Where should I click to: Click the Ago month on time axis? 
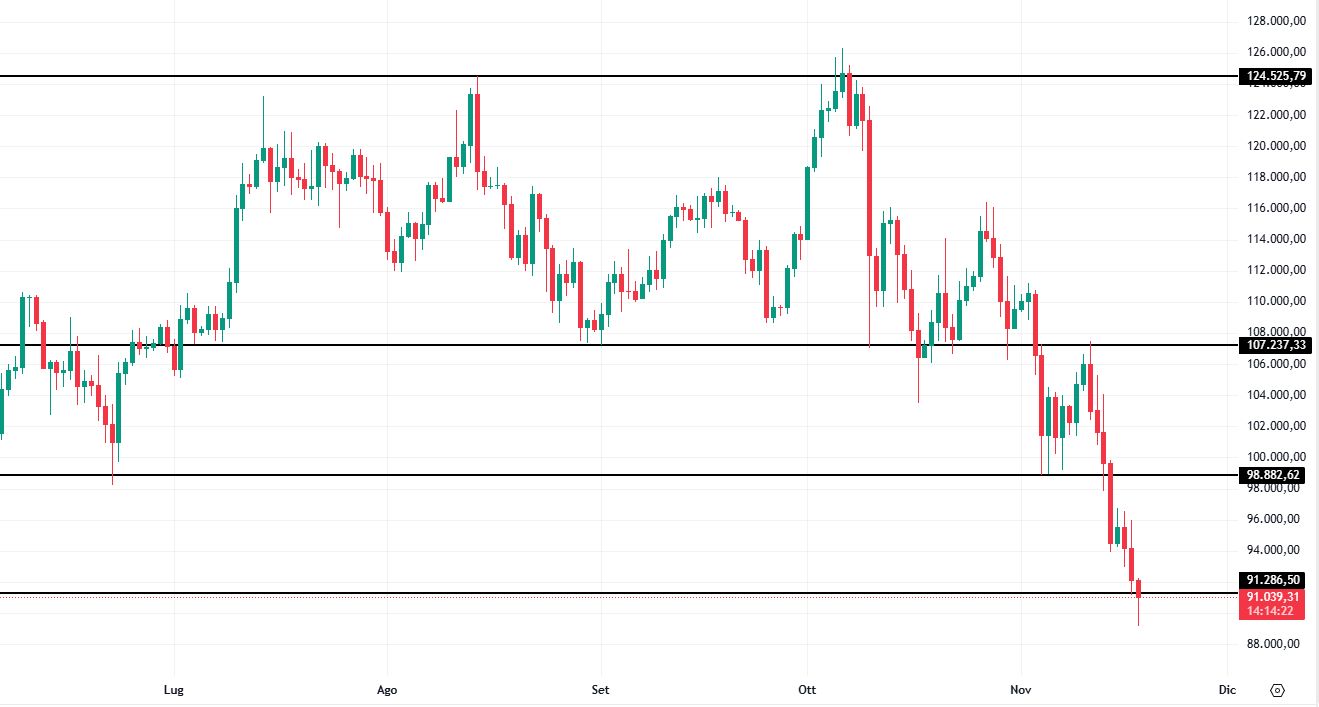(x=387, y=690)
